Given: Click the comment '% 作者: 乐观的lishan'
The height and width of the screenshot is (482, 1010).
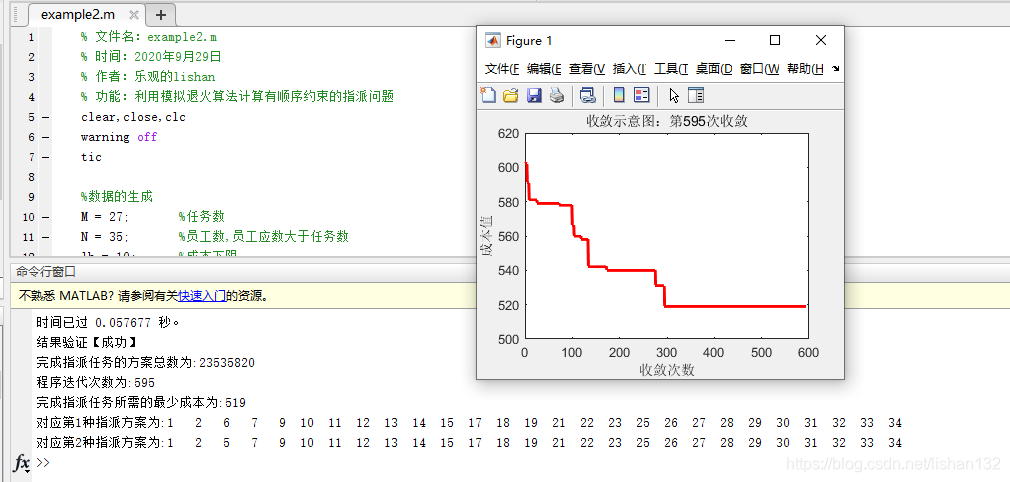Looking at the screenshot, I should click(148, 77).
